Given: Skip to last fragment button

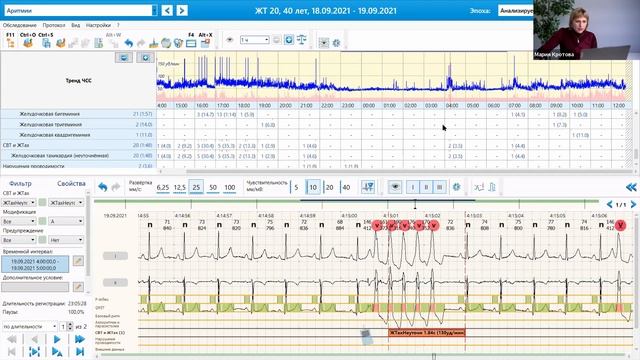Looking at the screenshot, I should pyautogui.click(x=80, y=351).
